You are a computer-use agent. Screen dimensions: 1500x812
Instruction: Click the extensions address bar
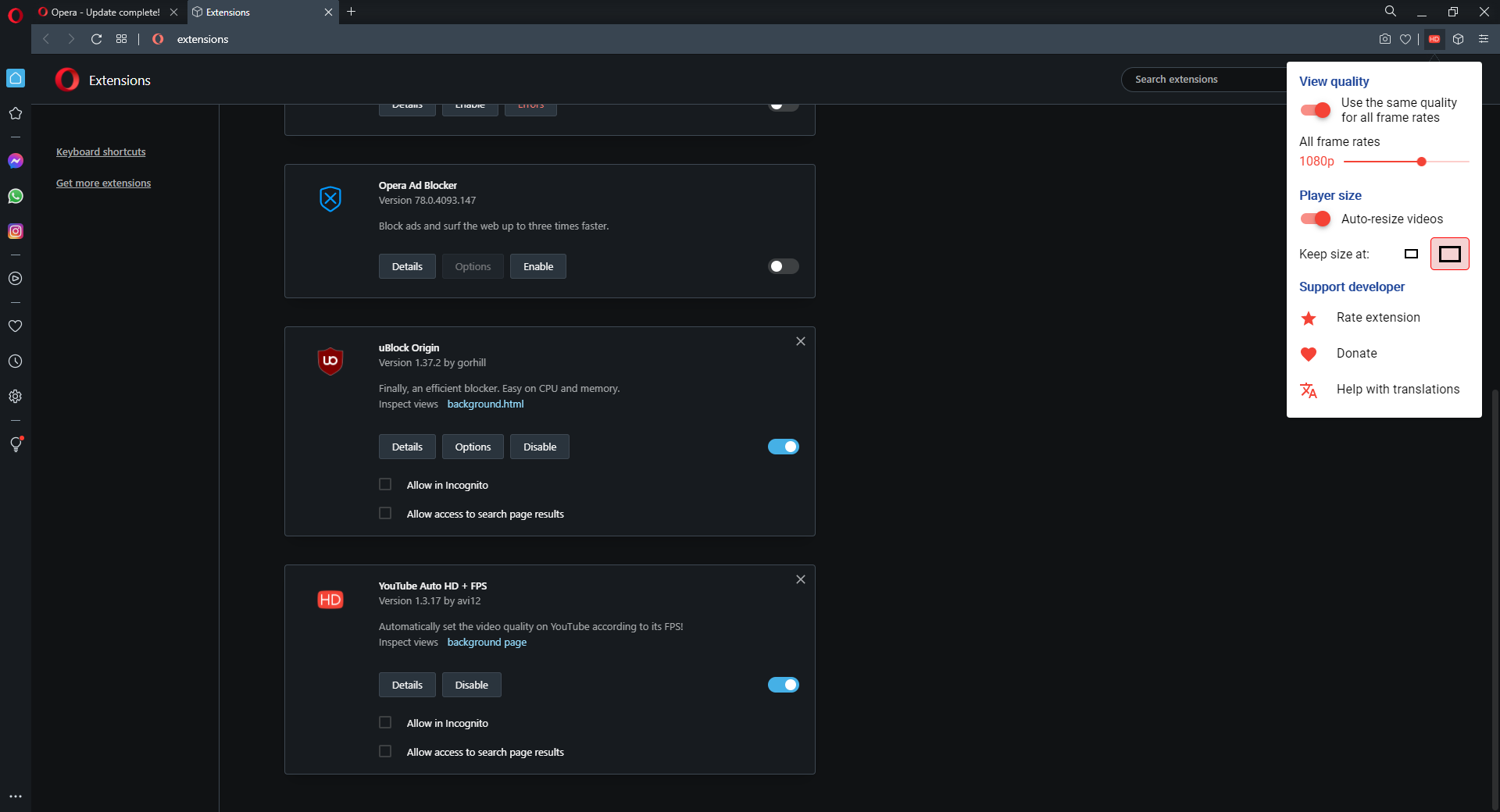(x=766, y=39)
